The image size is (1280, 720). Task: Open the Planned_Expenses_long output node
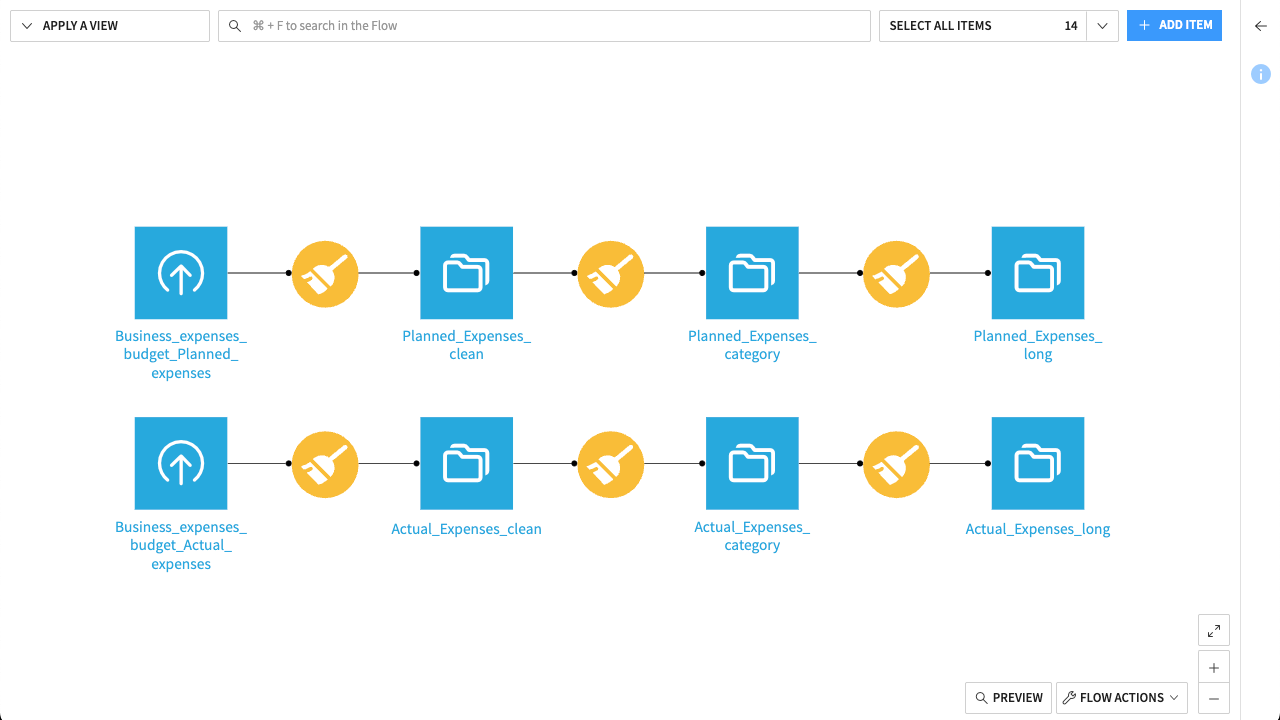tap(1037, 272)
